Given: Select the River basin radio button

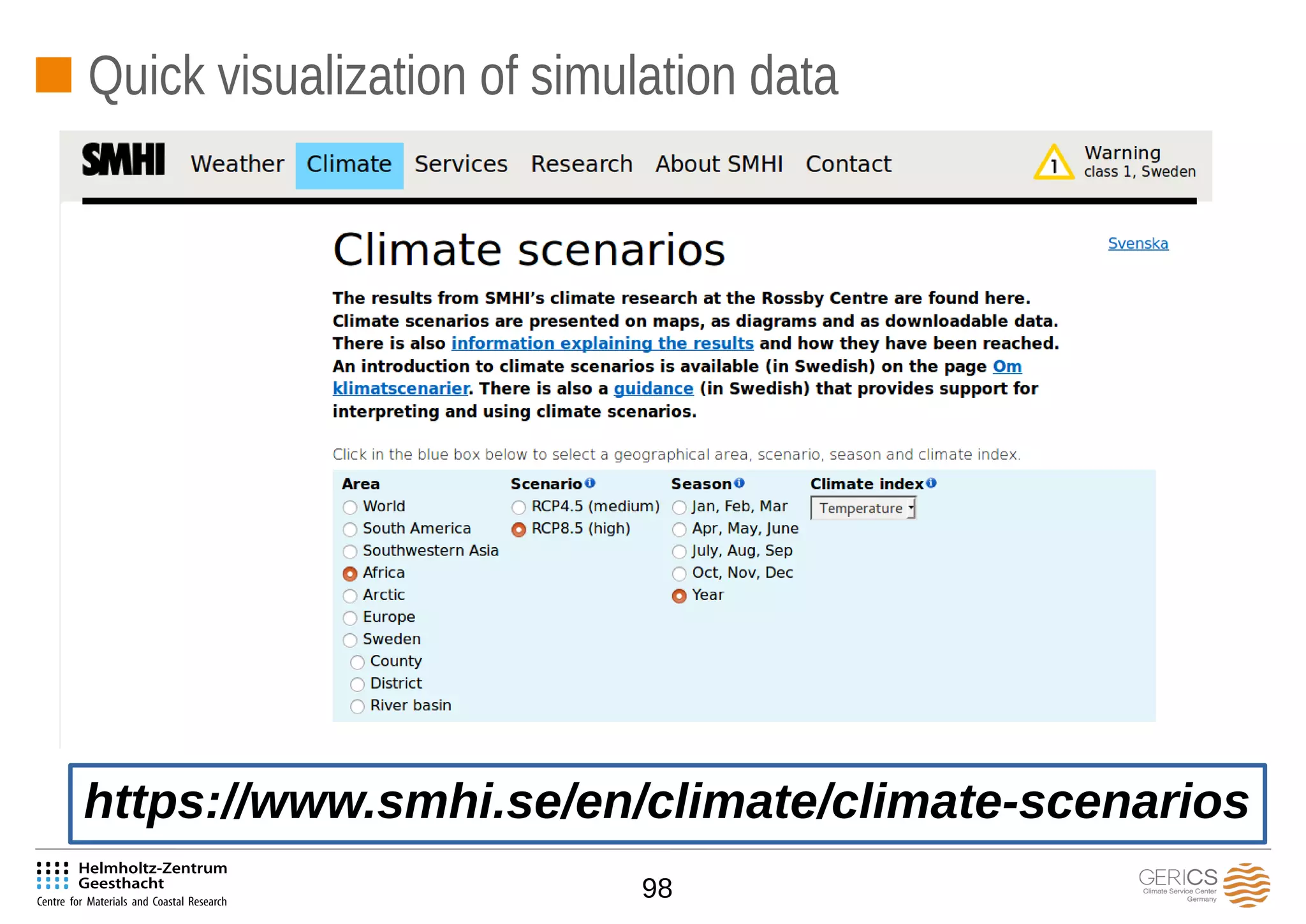Looking at the screenshot, I should click(x=358, y=707).
